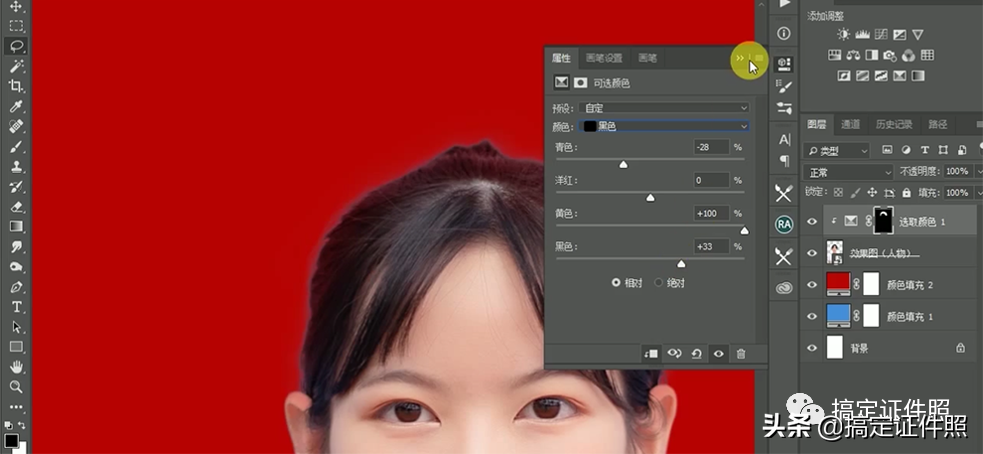The height and width of the screenshot is (454, 983).
Task: Select the Eraser tool
Action: coord(16,206)
